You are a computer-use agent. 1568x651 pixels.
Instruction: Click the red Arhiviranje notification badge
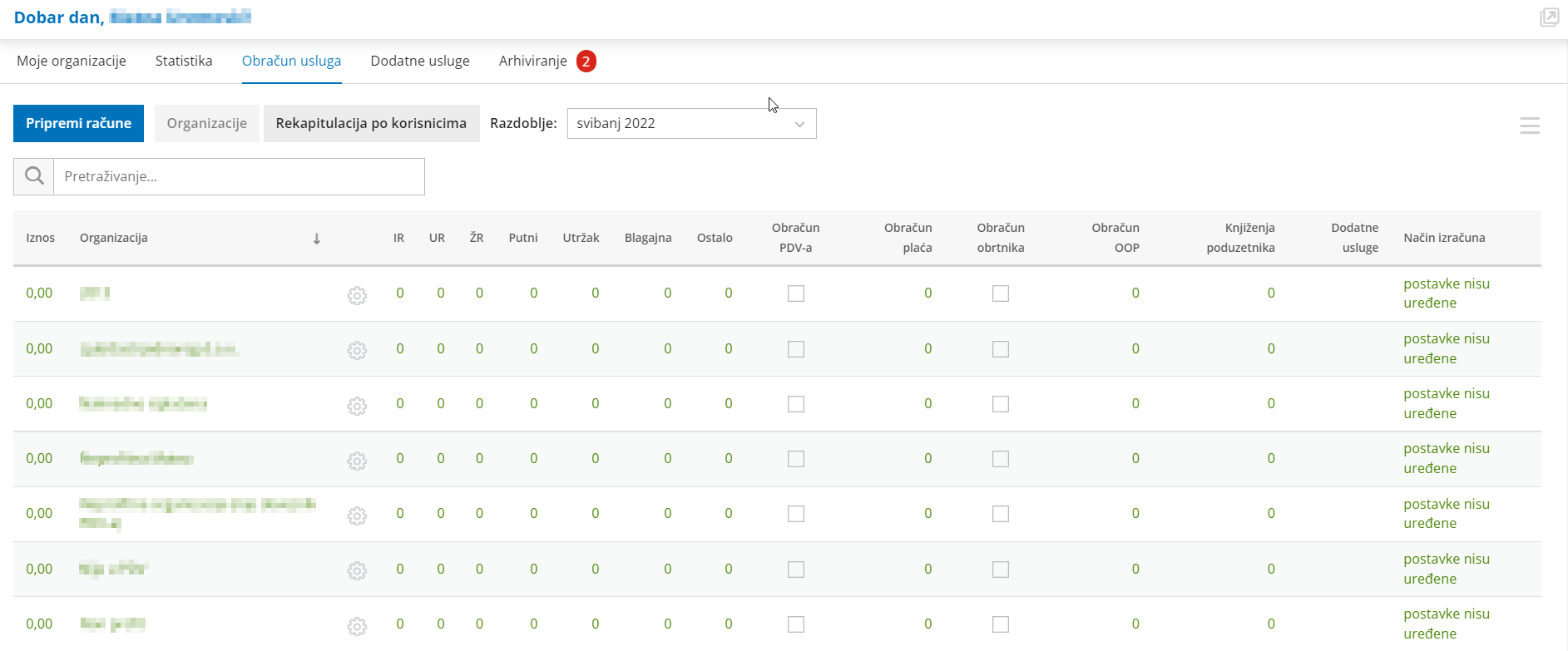(x=586, y=62)
